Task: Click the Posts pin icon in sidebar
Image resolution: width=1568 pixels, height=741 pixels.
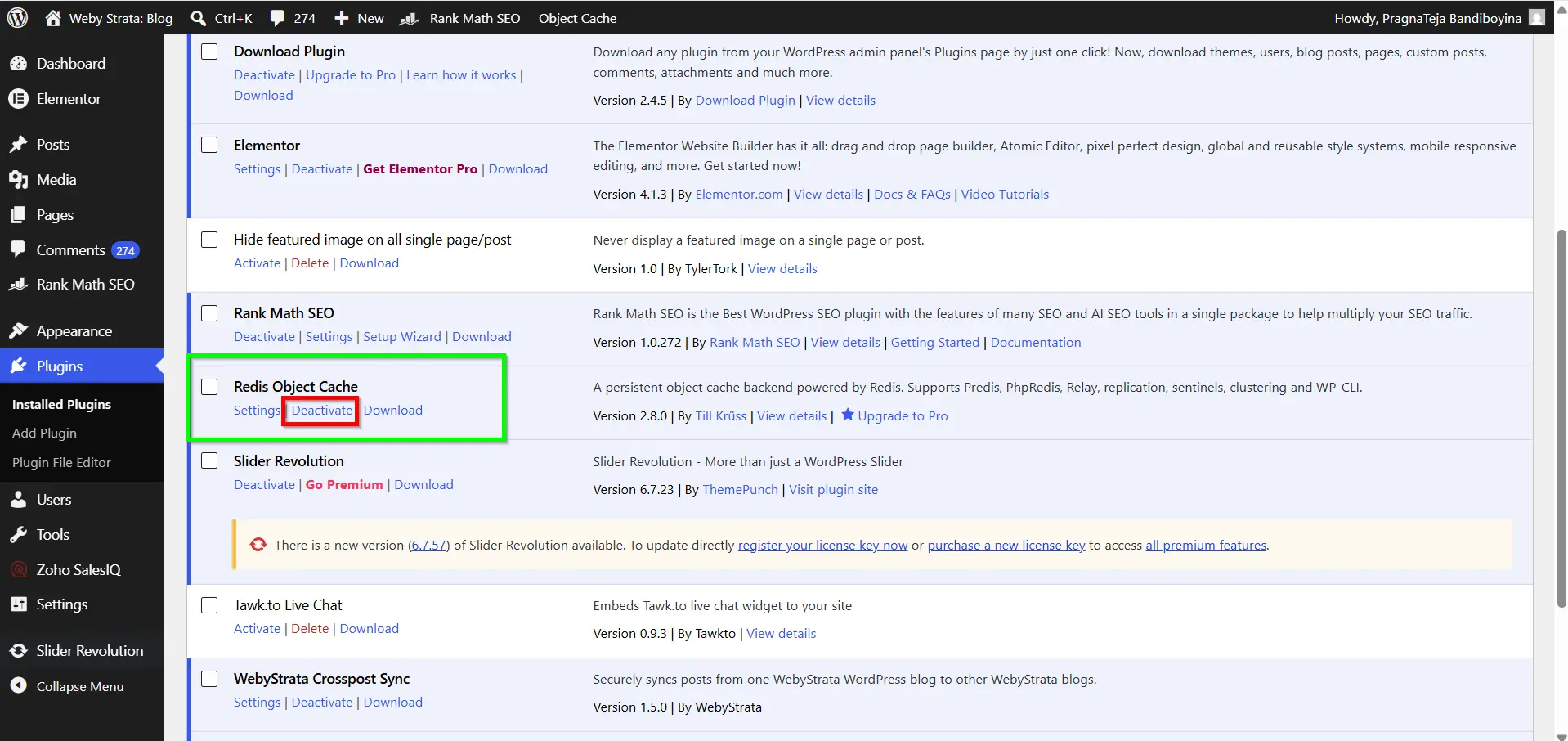Action: click(x=18, y=144)
